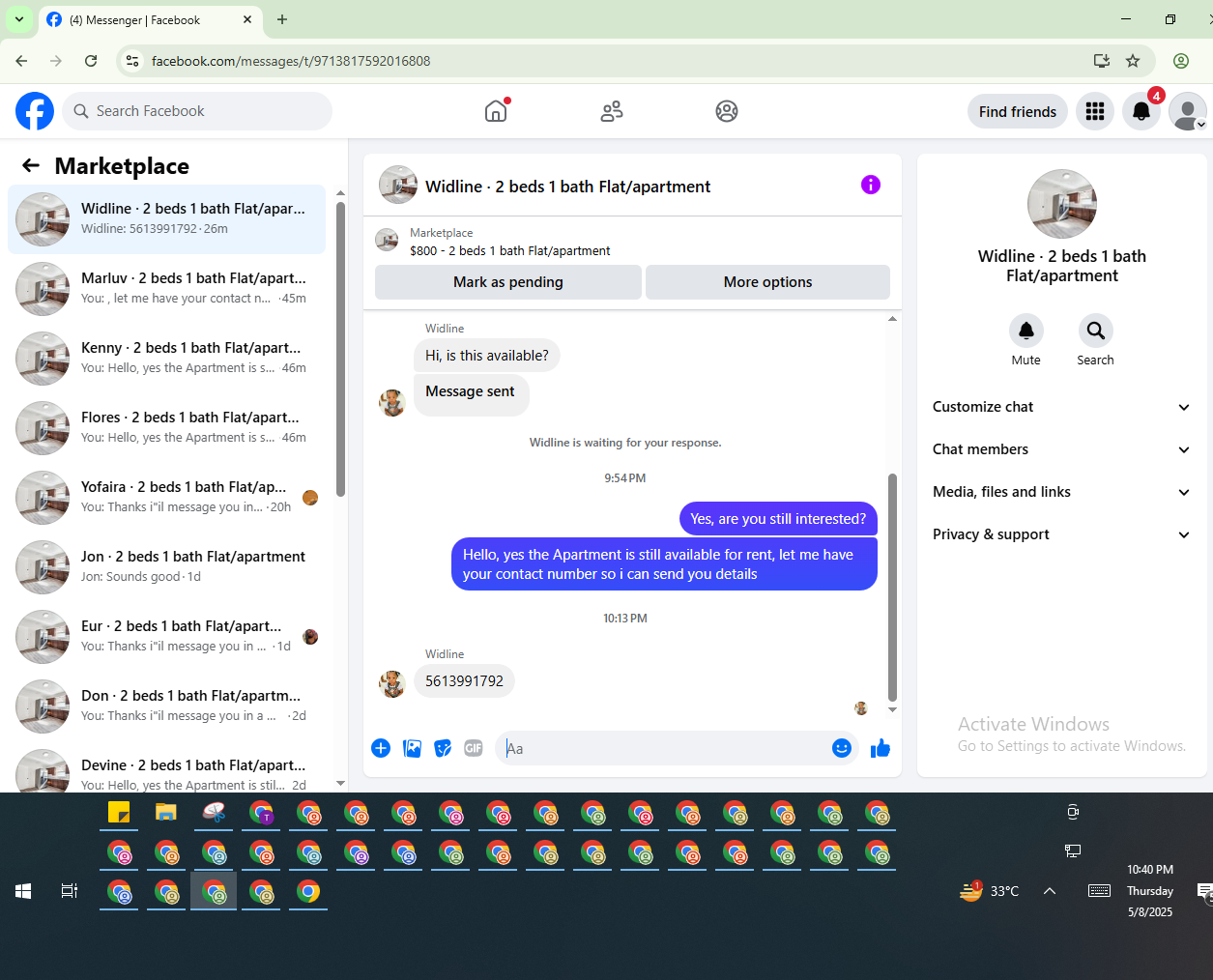Open Yofaira conversation in list
Viewport: 1213px width, 980px height.
coord(167,498)
